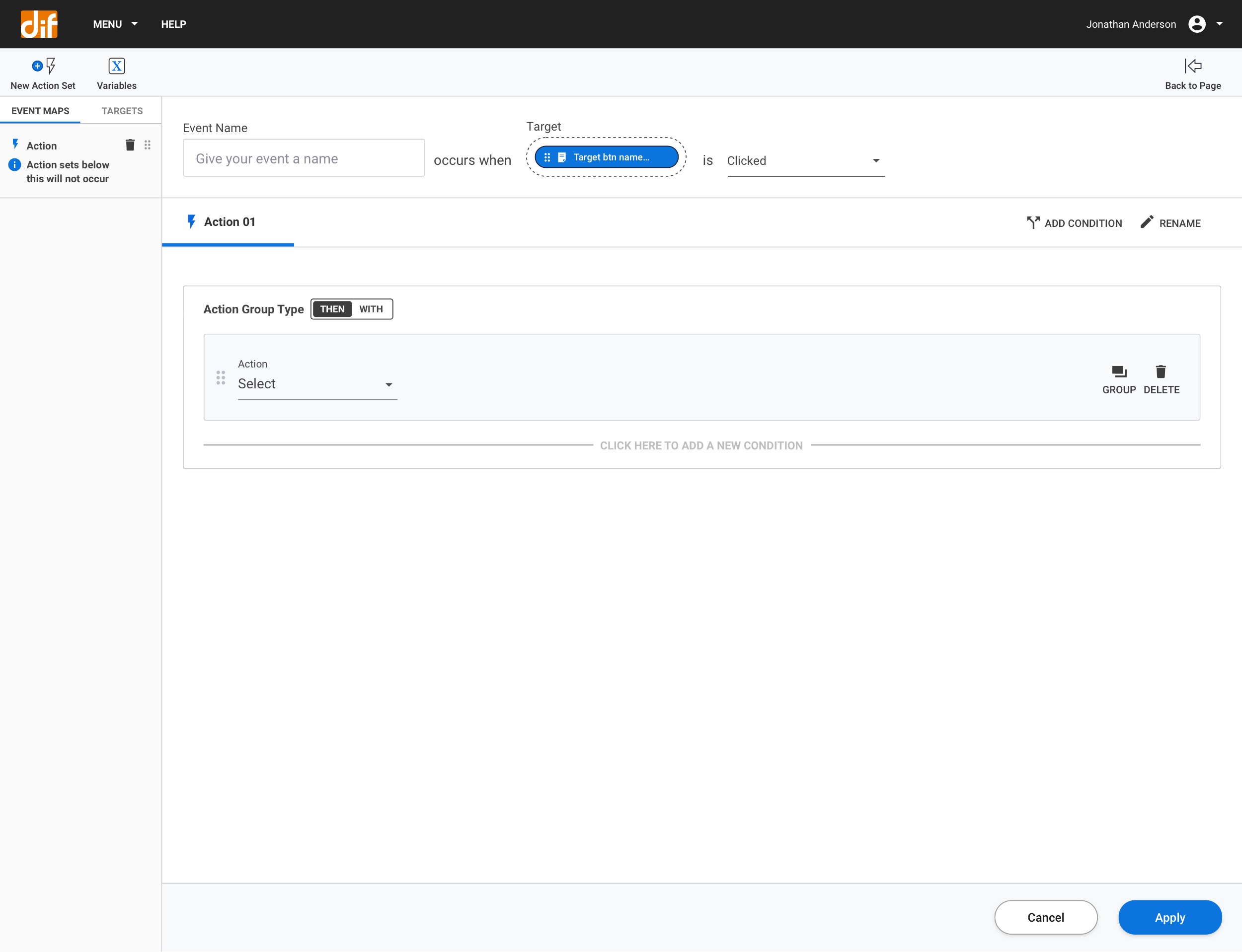
Task: Focus the Event Name input field
Action: pyautogui.click(x=304, y=158)
